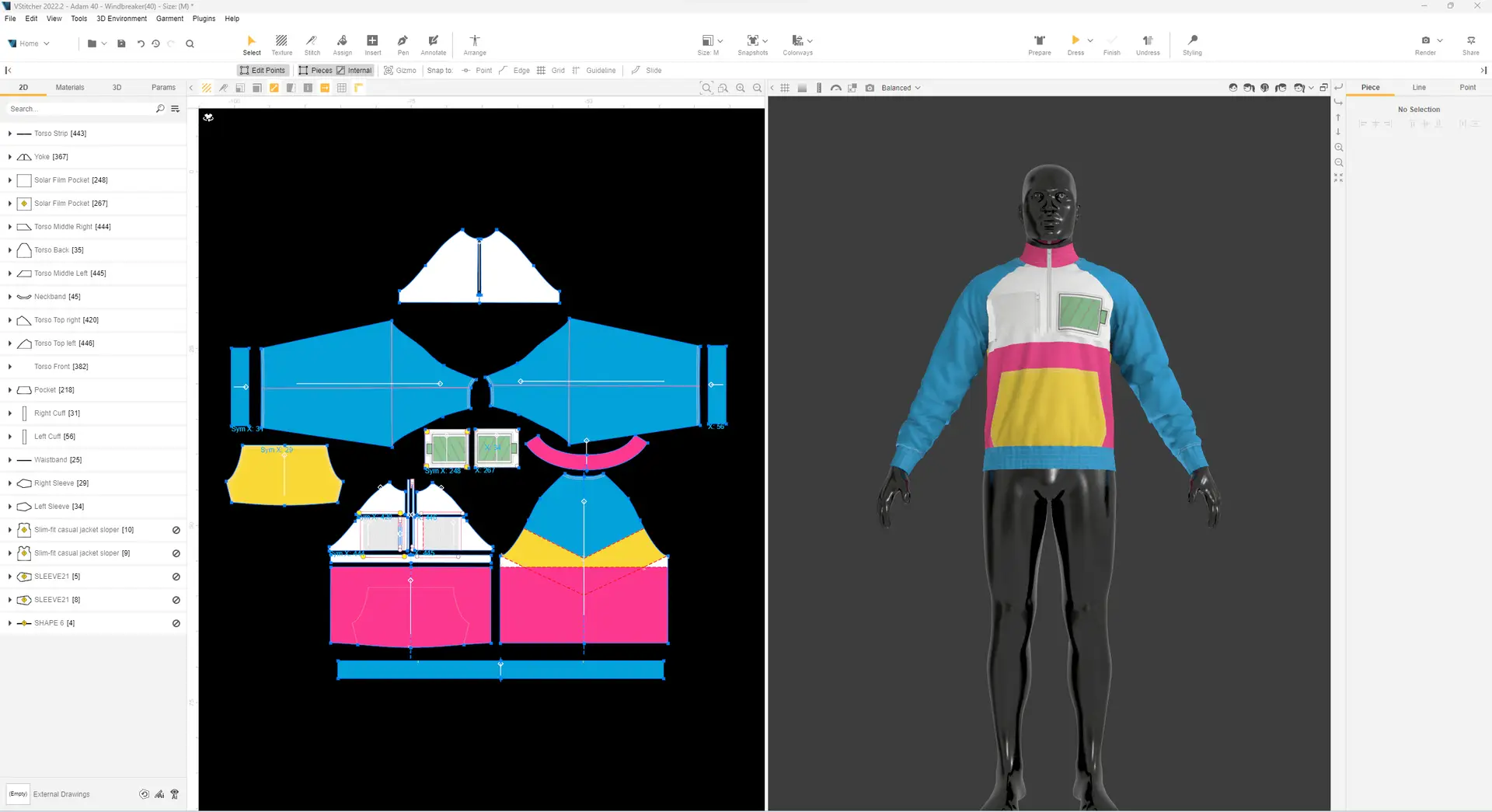Click the Gizmo button
The width and height of the screenshot is (1492, 812).
(x=399, y=70)
